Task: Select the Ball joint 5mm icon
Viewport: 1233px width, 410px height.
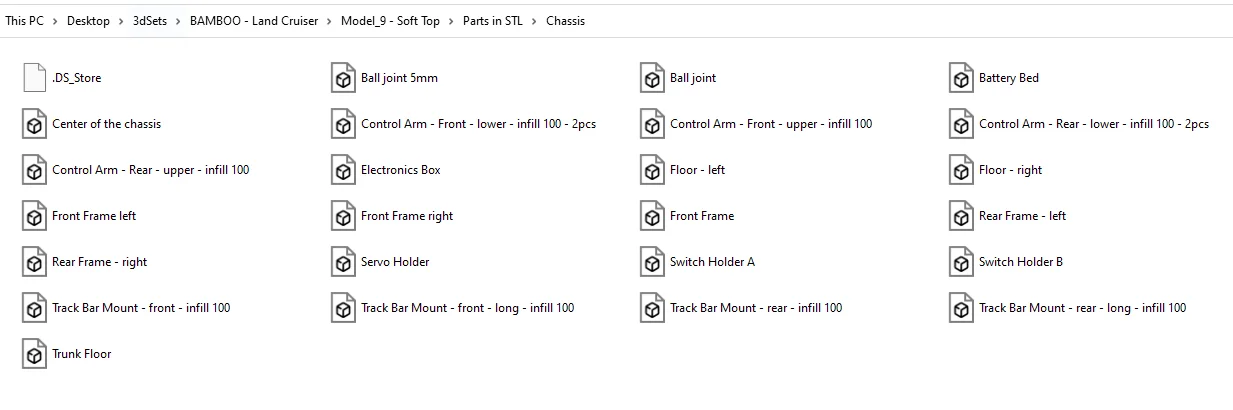Action: point(343,78)
